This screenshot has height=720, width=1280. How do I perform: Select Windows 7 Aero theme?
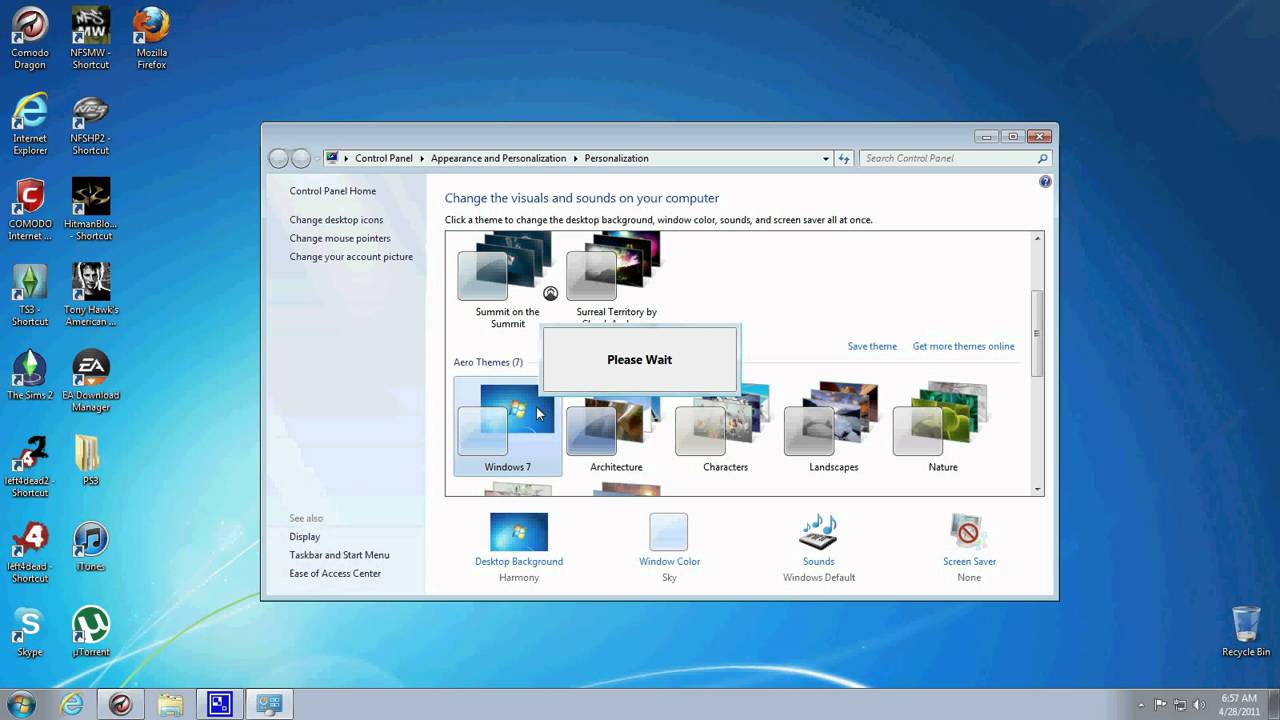[x=508, y=426]
